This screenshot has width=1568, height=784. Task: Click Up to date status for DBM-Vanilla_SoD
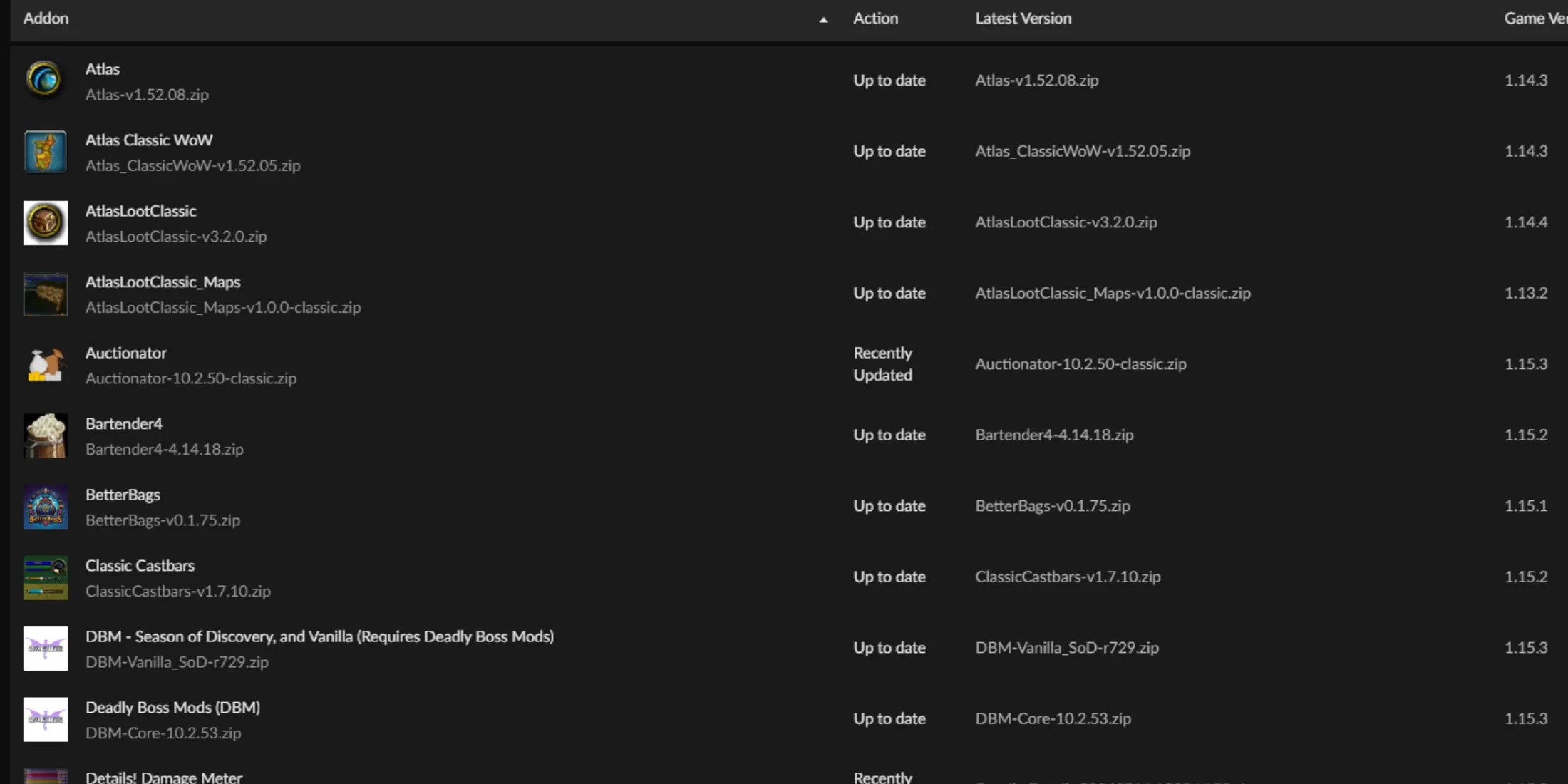point(889,648)
